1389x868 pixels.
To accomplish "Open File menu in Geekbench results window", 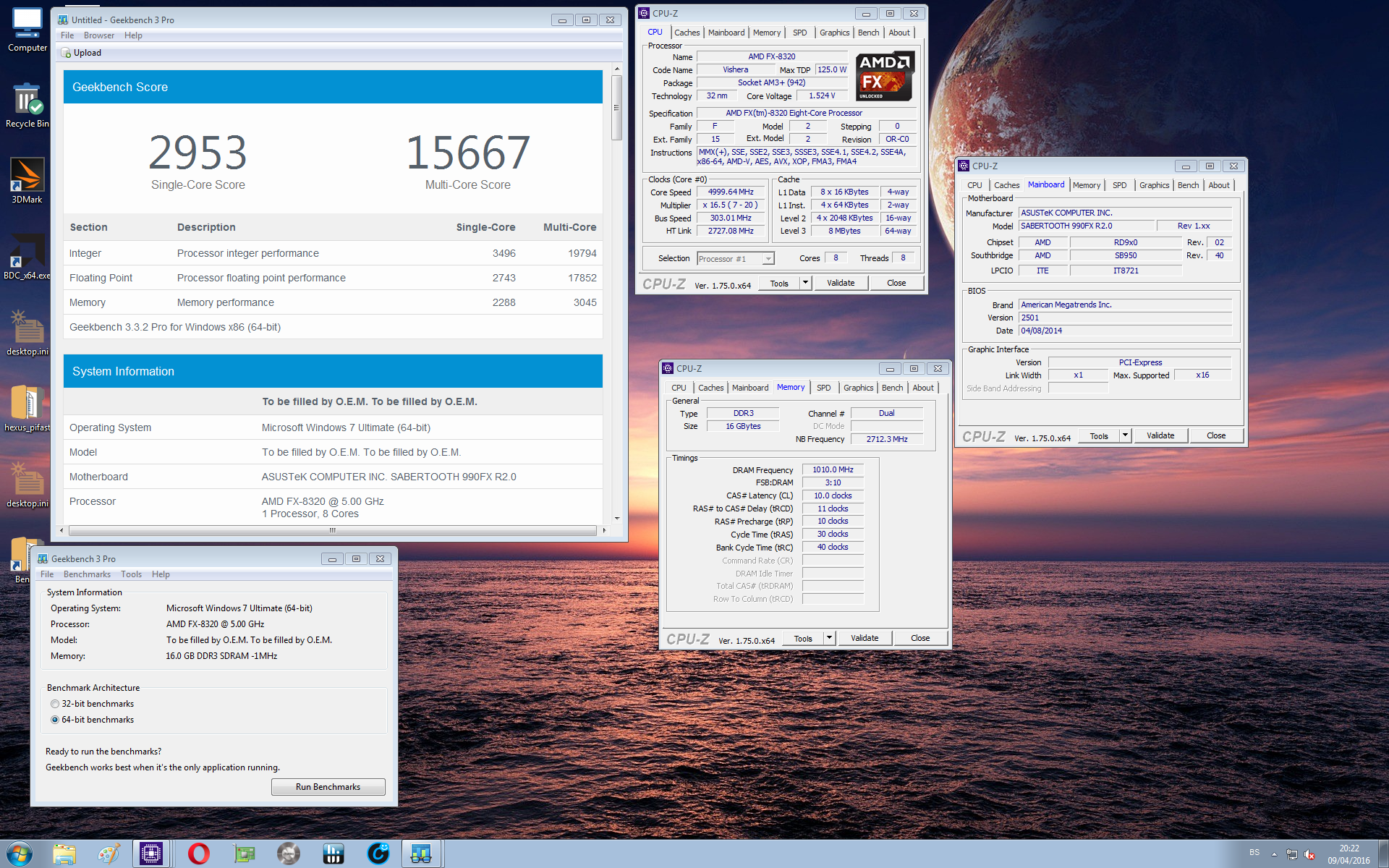I will click(67, 35).
